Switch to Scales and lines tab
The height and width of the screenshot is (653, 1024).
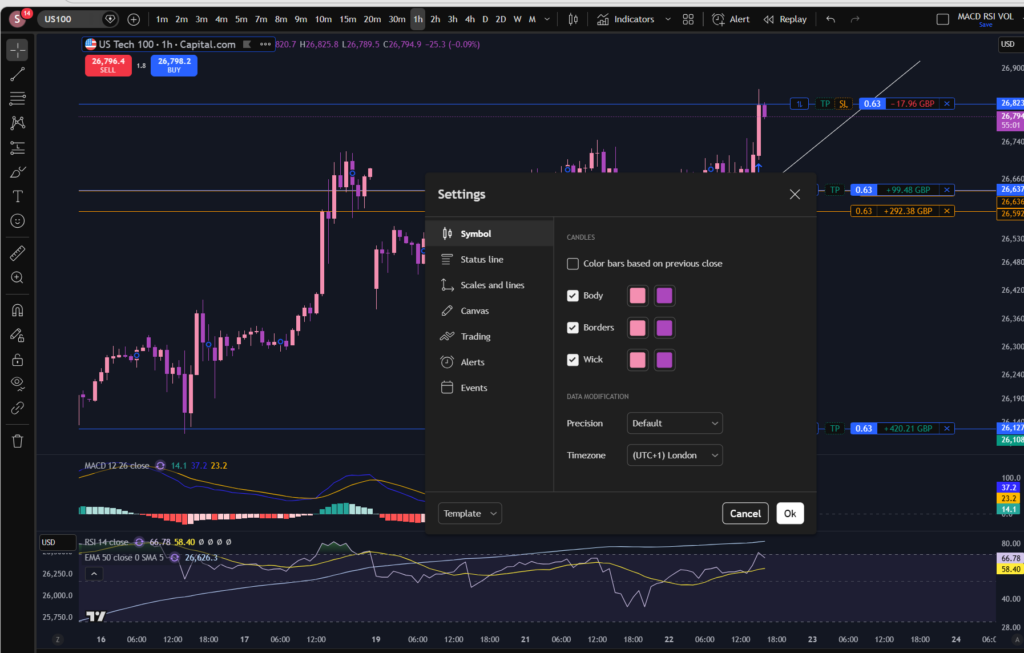click(x=489, y=285)
